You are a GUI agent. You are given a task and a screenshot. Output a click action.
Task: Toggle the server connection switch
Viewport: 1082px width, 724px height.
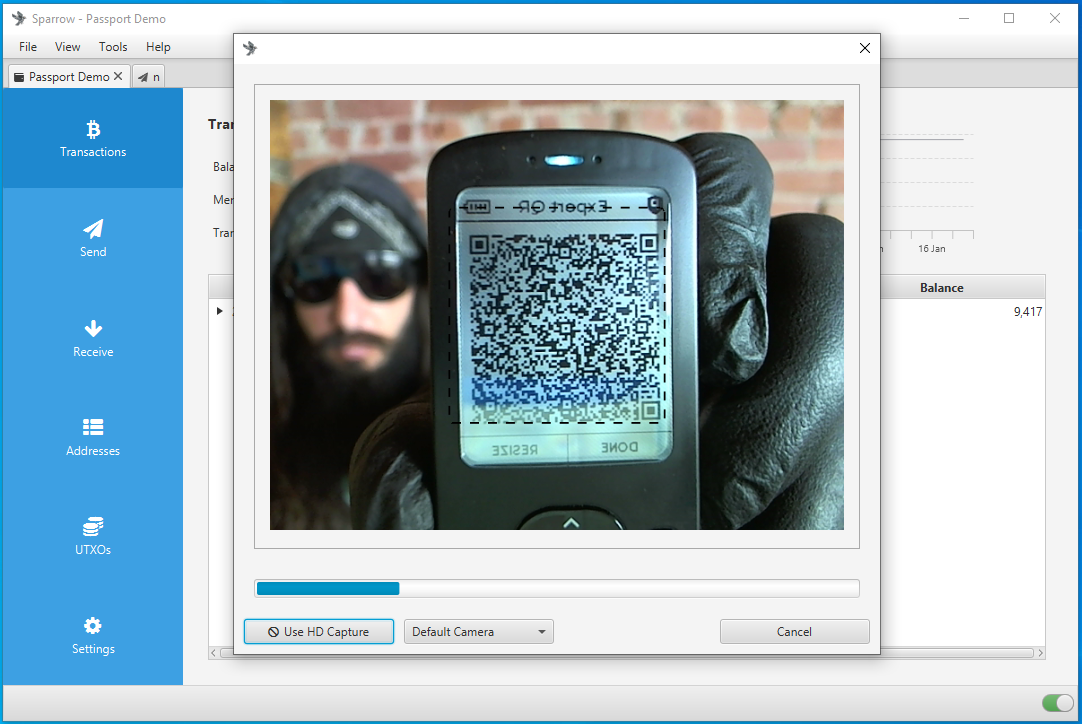pyautogui.click(x=1058, y=703)
